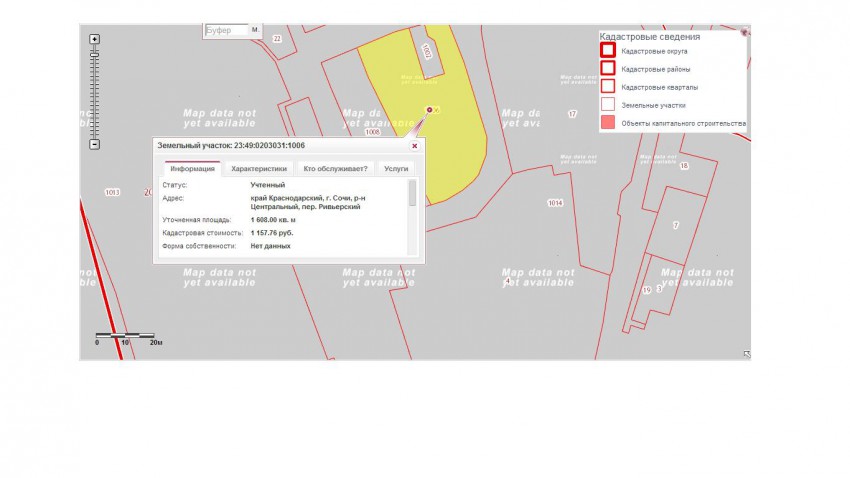Screen dimensions: 850x478
Task: Close the Земельный участок info popup
Action: tap(414, 146)
